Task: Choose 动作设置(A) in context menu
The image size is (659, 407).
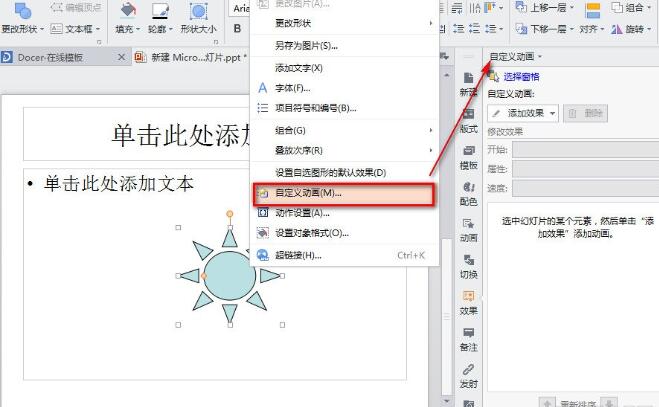Action: [x=345, y=213]
